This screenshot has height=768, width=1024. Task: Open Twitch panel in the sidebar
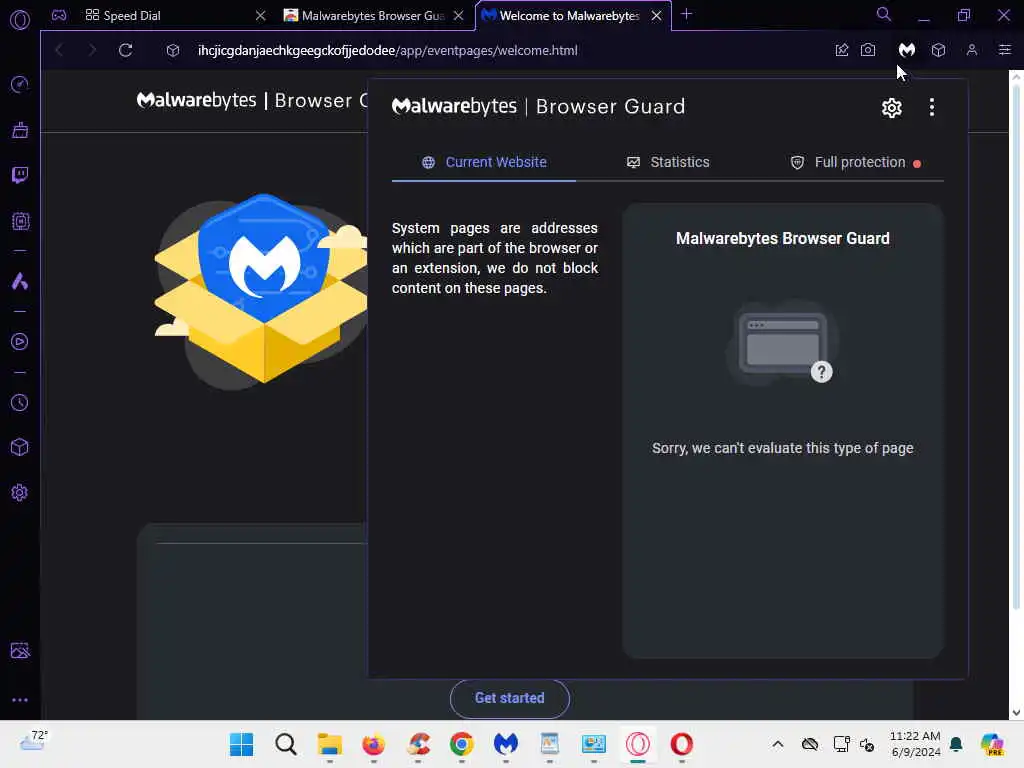point(20,175)
